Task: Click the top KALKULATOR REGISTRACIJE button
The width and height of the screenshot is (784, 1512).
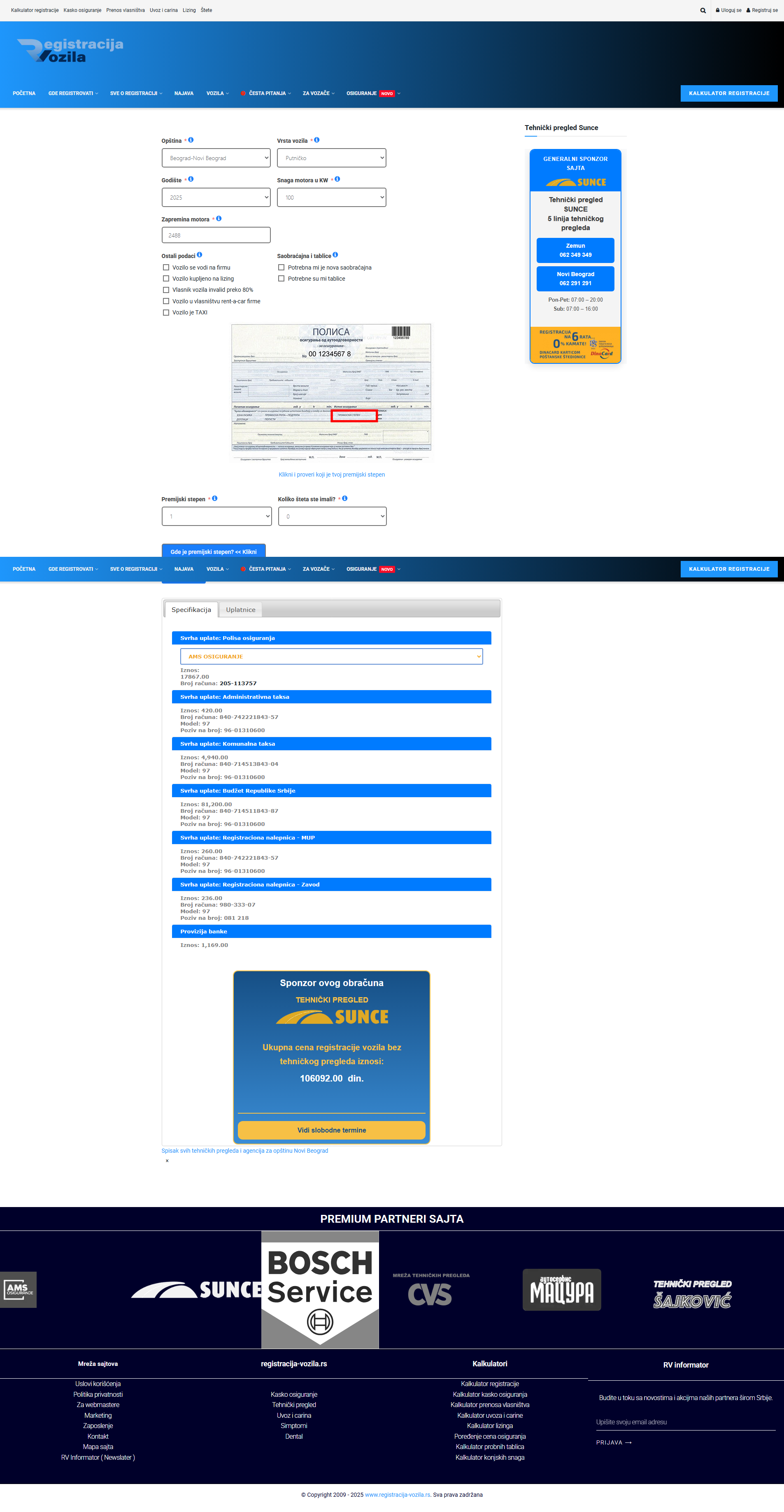Action: [x=728, y=93]
